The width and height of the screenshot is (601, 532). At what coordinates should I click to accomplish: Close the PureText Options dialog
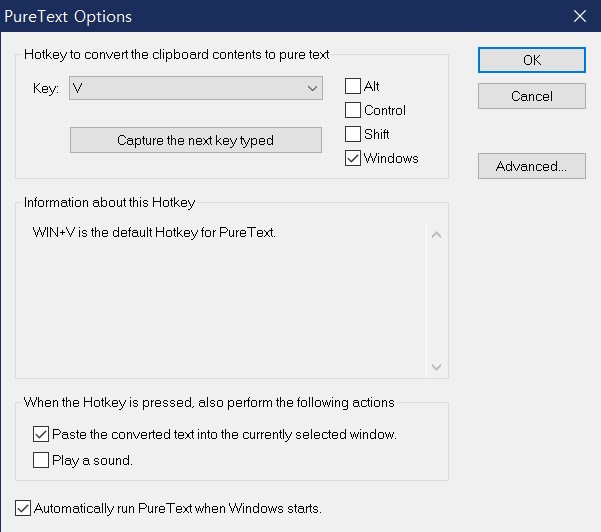tap(580, 16)
